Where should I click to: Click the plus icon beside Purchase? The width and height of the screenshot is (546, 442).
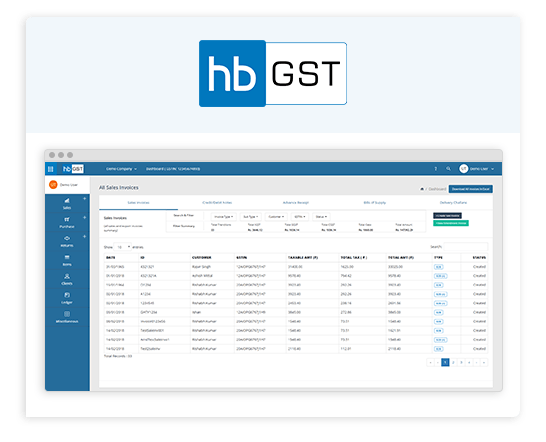(84, 217)
